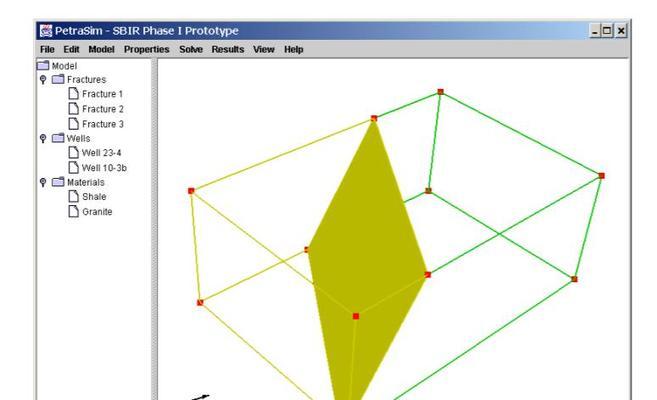657x400 pixels.
Task: Click the Granite document icon
Action: pyautogui.click(x=73, y=212)
